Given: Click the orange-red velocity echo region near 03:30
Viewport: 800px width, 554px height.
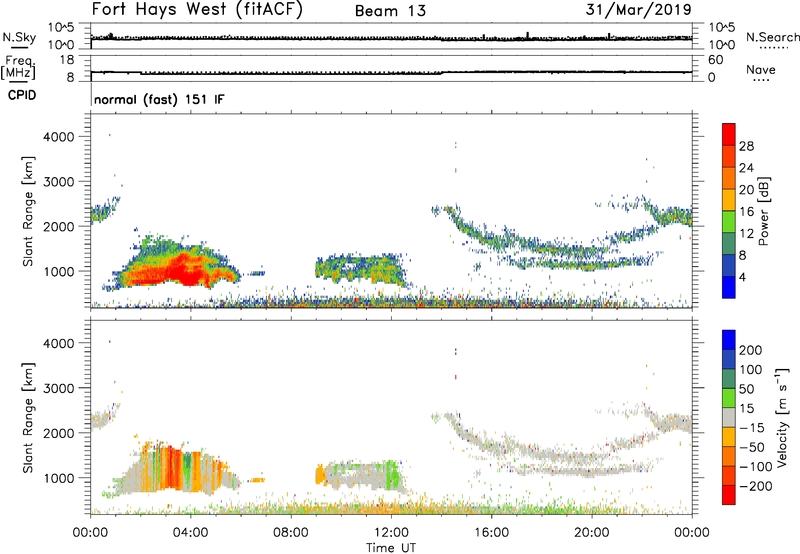Looking at the screenshot, I should [171, 467].
